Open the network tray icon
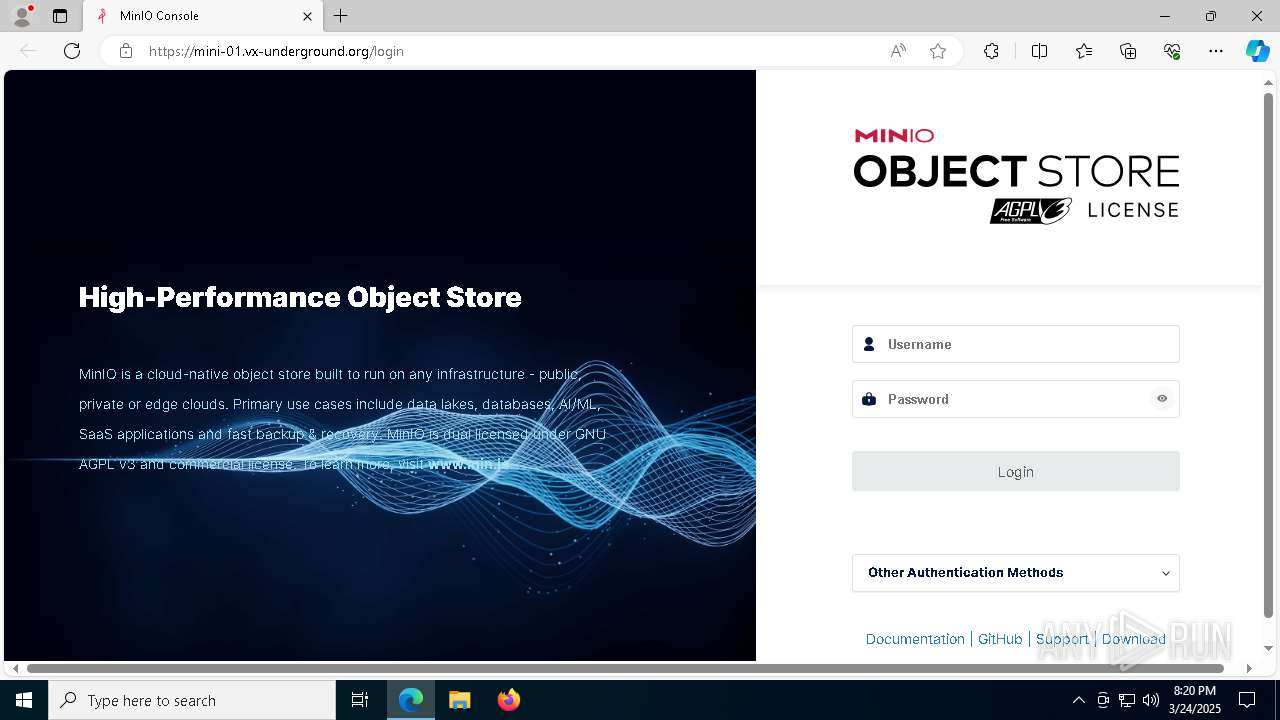 1127,700
